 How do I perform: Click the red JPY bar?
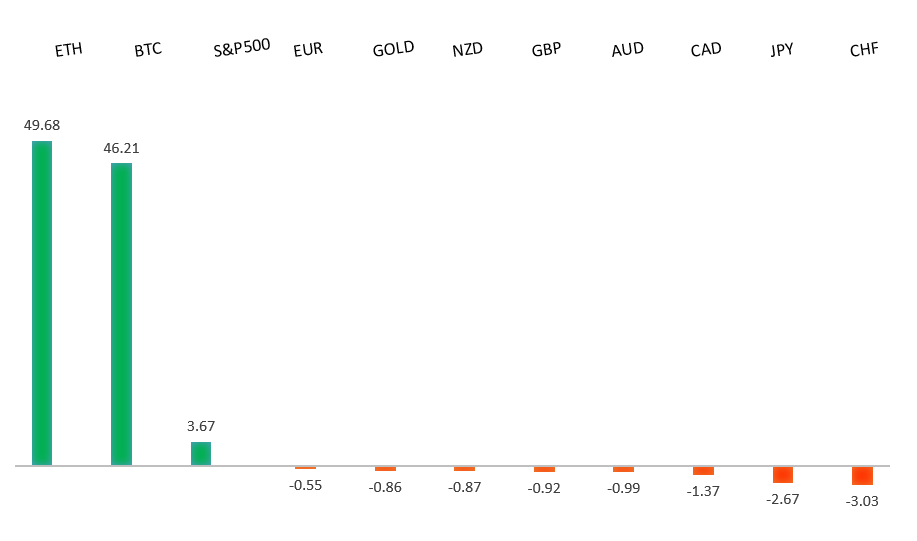[783, 475]
